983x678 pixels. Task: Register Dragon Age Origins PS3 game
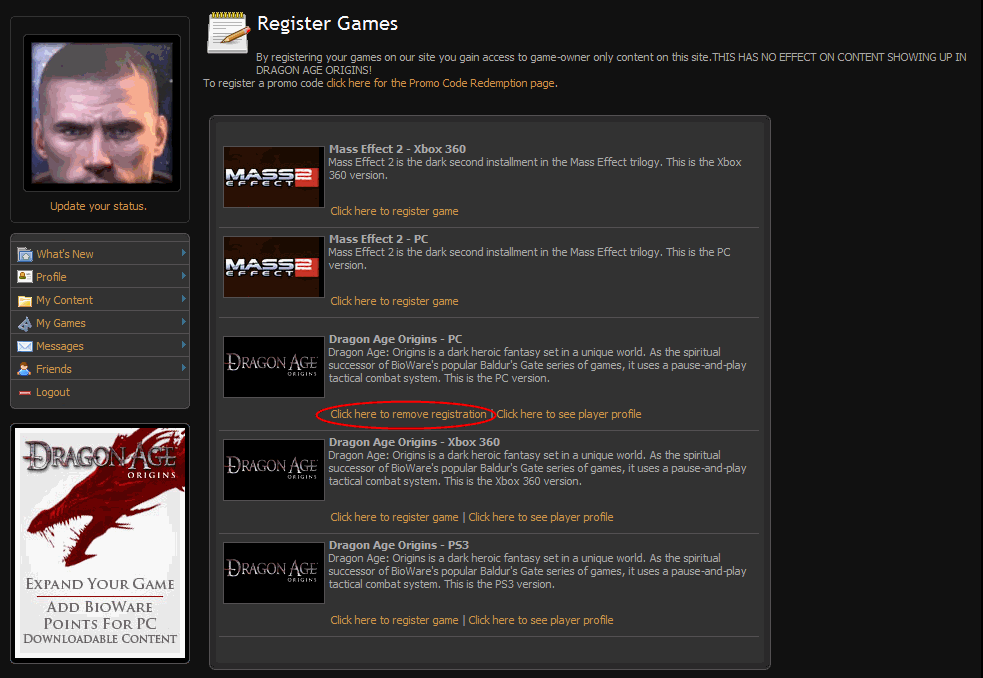[x=394, y=620]
